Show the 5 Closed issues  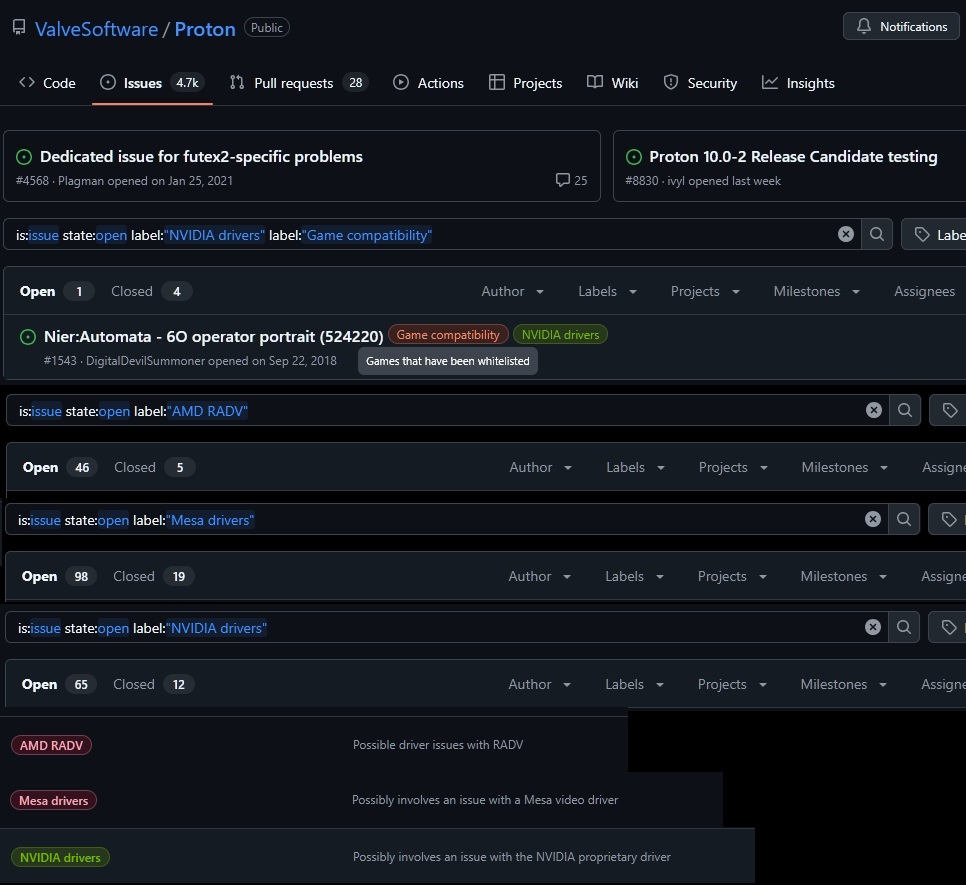(x=155, y=467)
